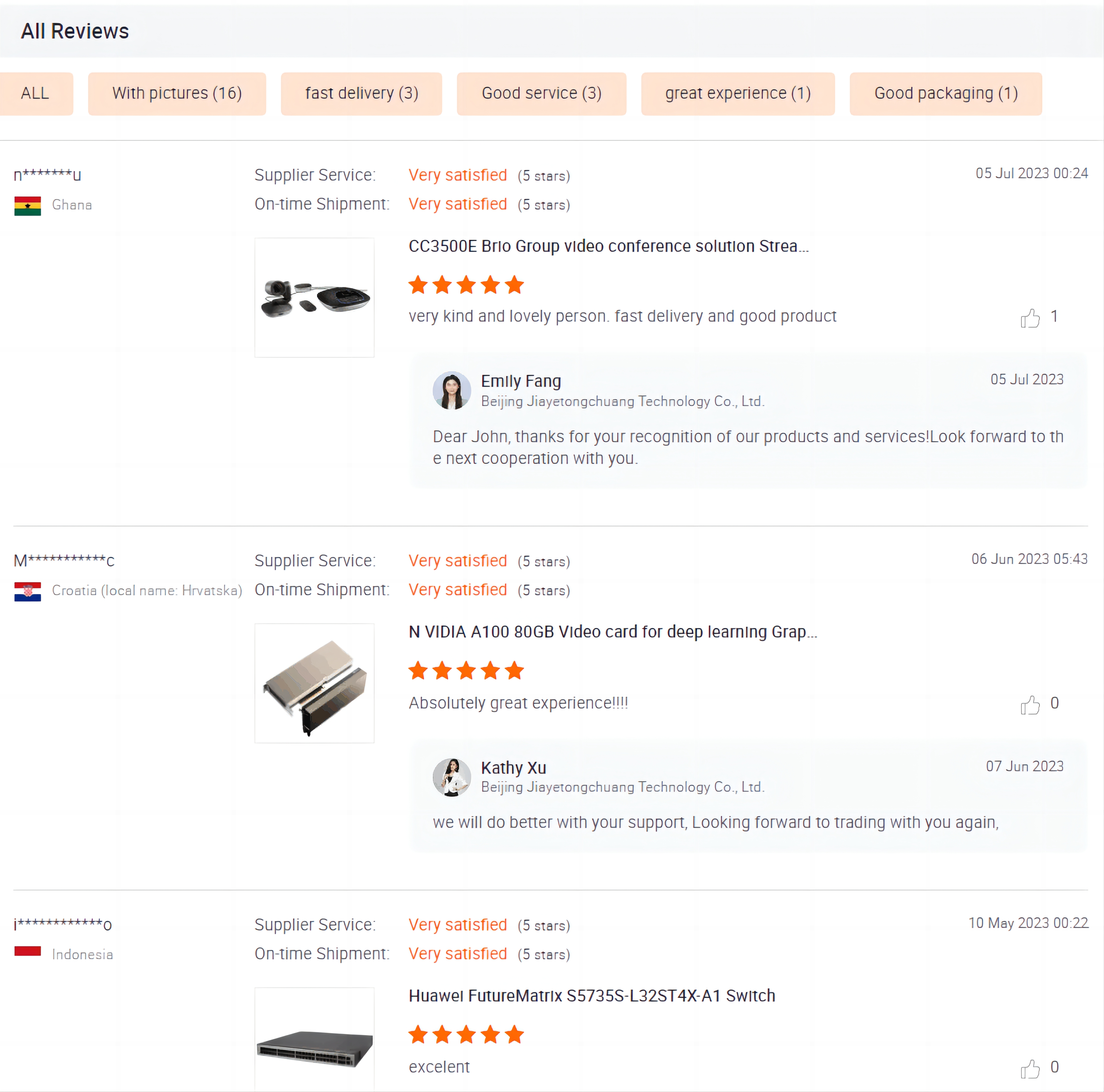
Task: Select great experience (1) filter
Action: pyautogui.click(x=738, y=94)
